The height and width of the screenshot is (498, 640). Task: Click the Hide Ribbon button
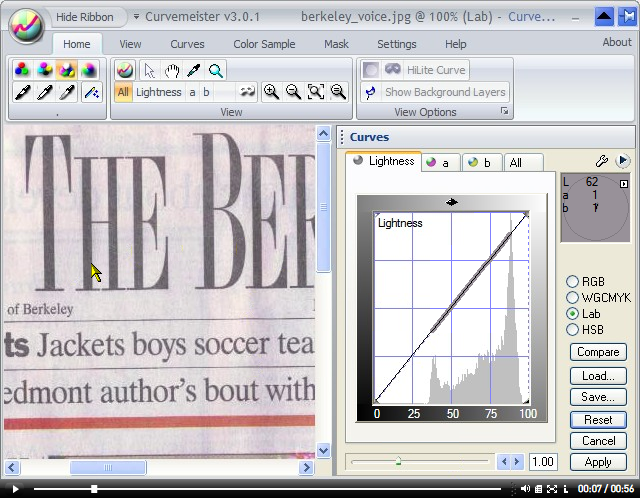[x=85, y=17]
